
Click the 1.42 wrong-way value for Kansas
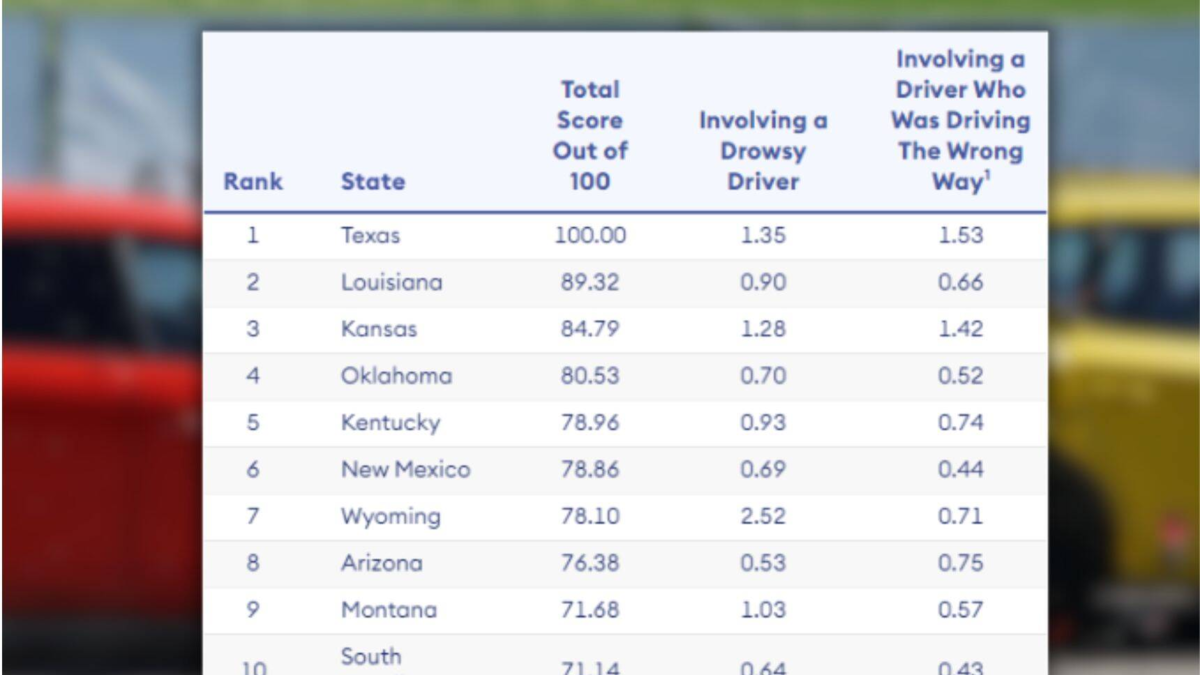pos(960,329)
